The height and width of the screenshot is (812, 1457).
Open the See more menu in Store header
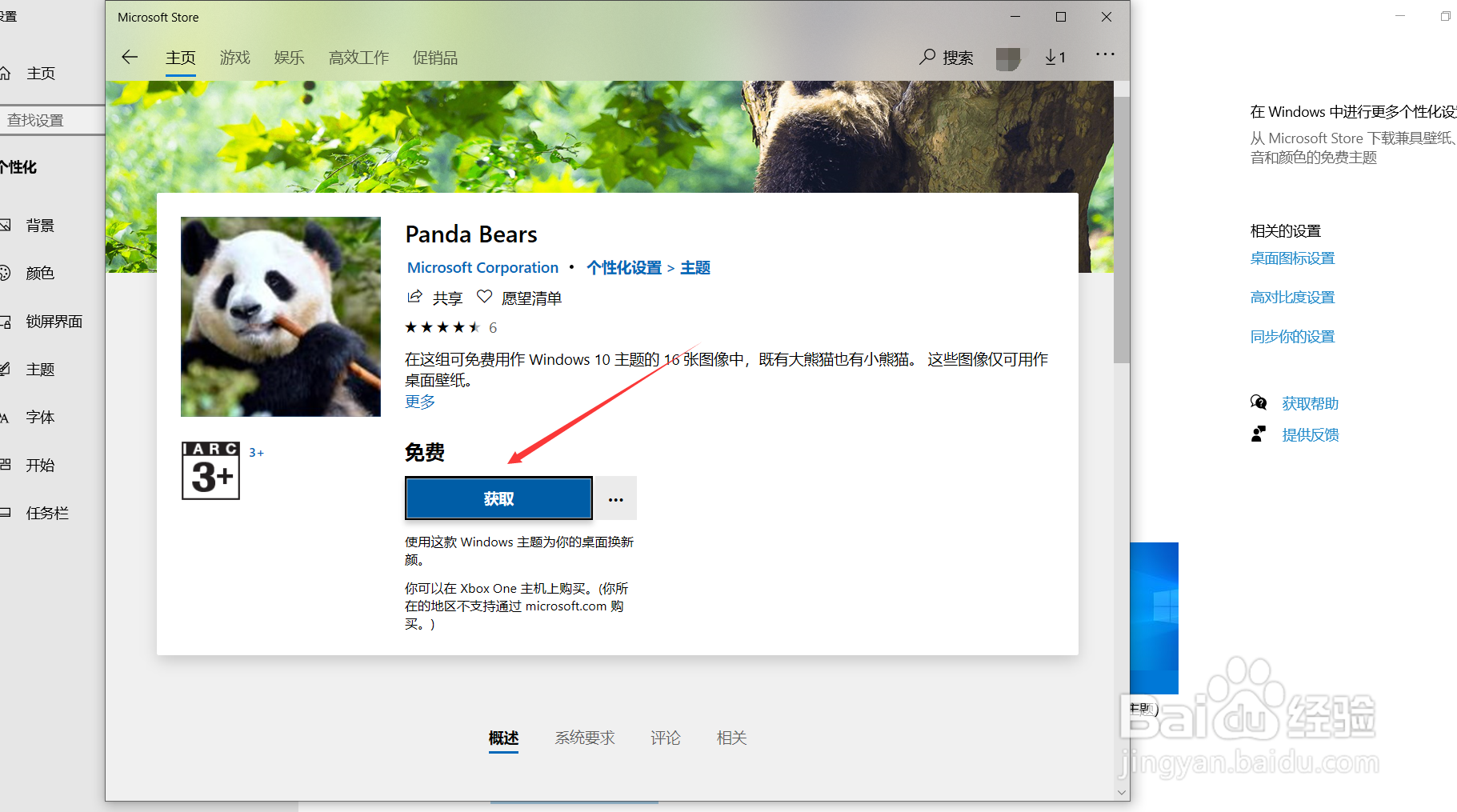1105,54
